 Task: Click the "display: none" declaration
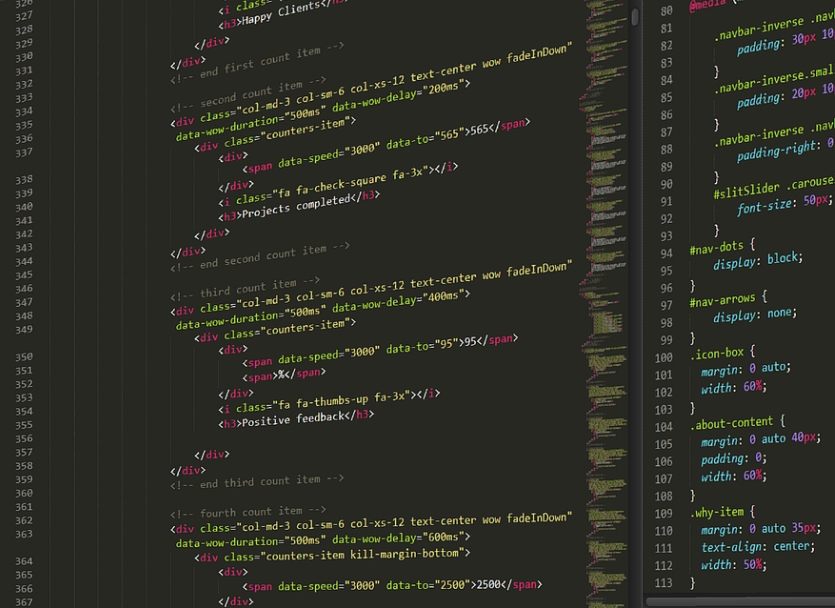pyautogui.click(x=754, y=314)
